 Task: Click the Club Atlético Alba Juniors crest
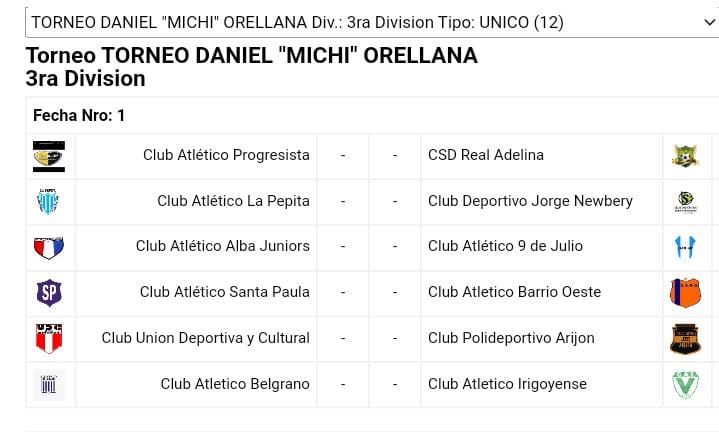coord(48,246)
